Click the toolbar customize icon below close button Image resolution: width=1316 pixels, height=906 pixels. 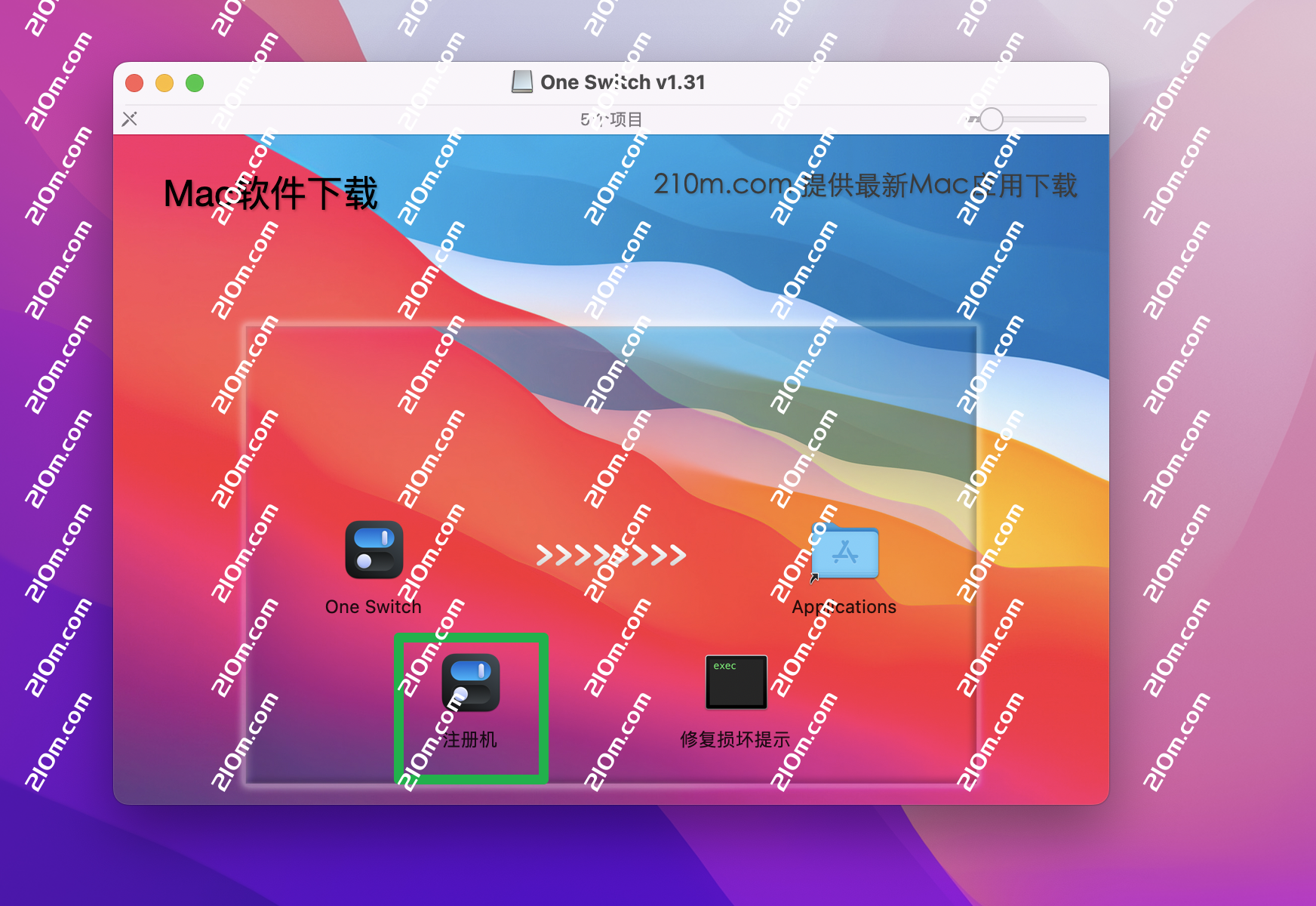pyautogui.click(x=130, y=119)
